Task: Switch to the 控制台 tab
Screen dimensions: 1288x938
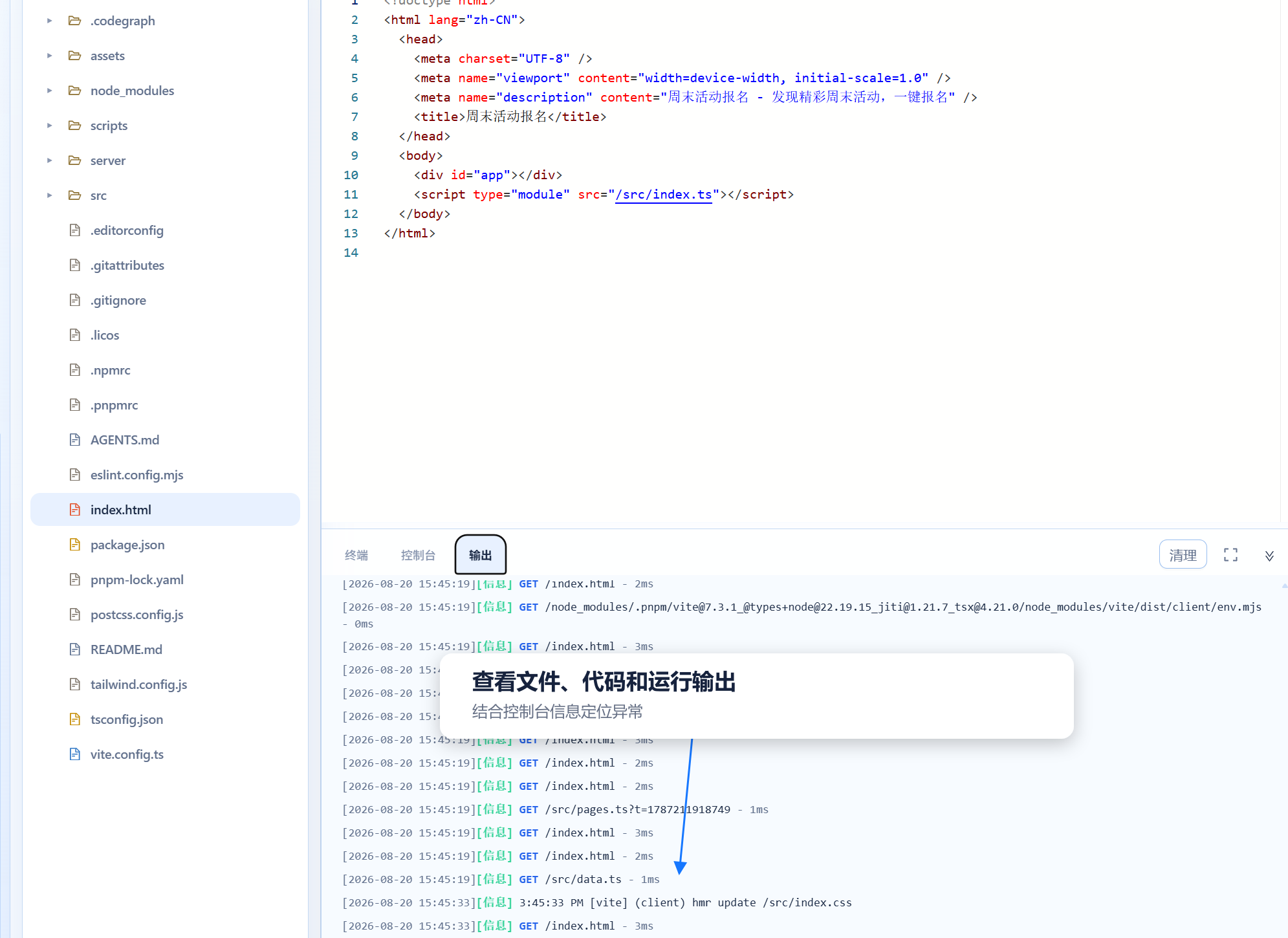Action: tap(418, 555)
